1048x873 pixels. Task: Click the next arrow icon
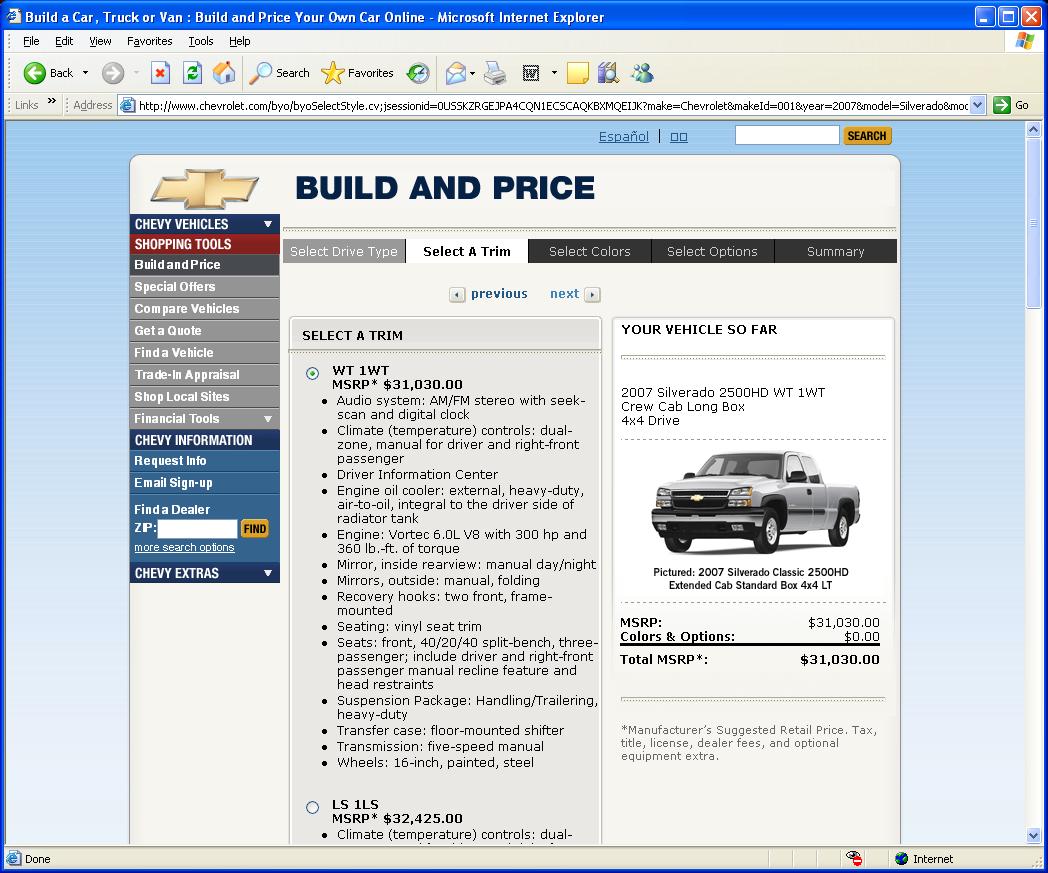click(592, 294)
